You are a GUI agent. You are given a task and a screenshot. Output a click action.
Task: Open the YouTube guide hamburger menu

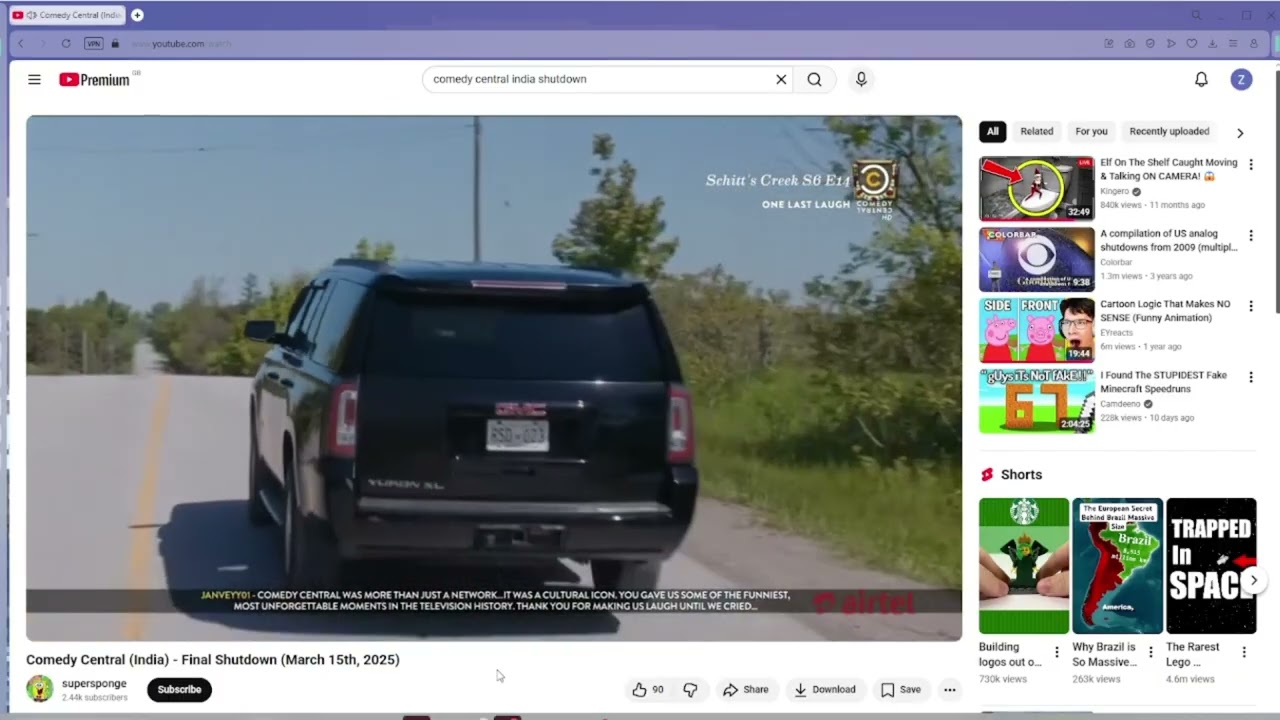tap(34, 79)
